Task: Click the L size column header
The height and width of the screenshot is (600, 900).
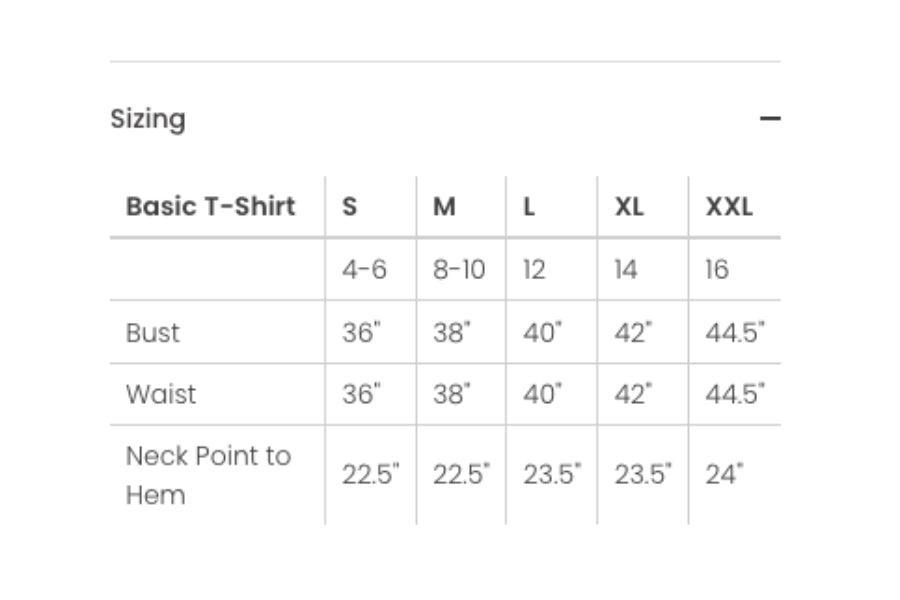Action: tap(529, 207)
